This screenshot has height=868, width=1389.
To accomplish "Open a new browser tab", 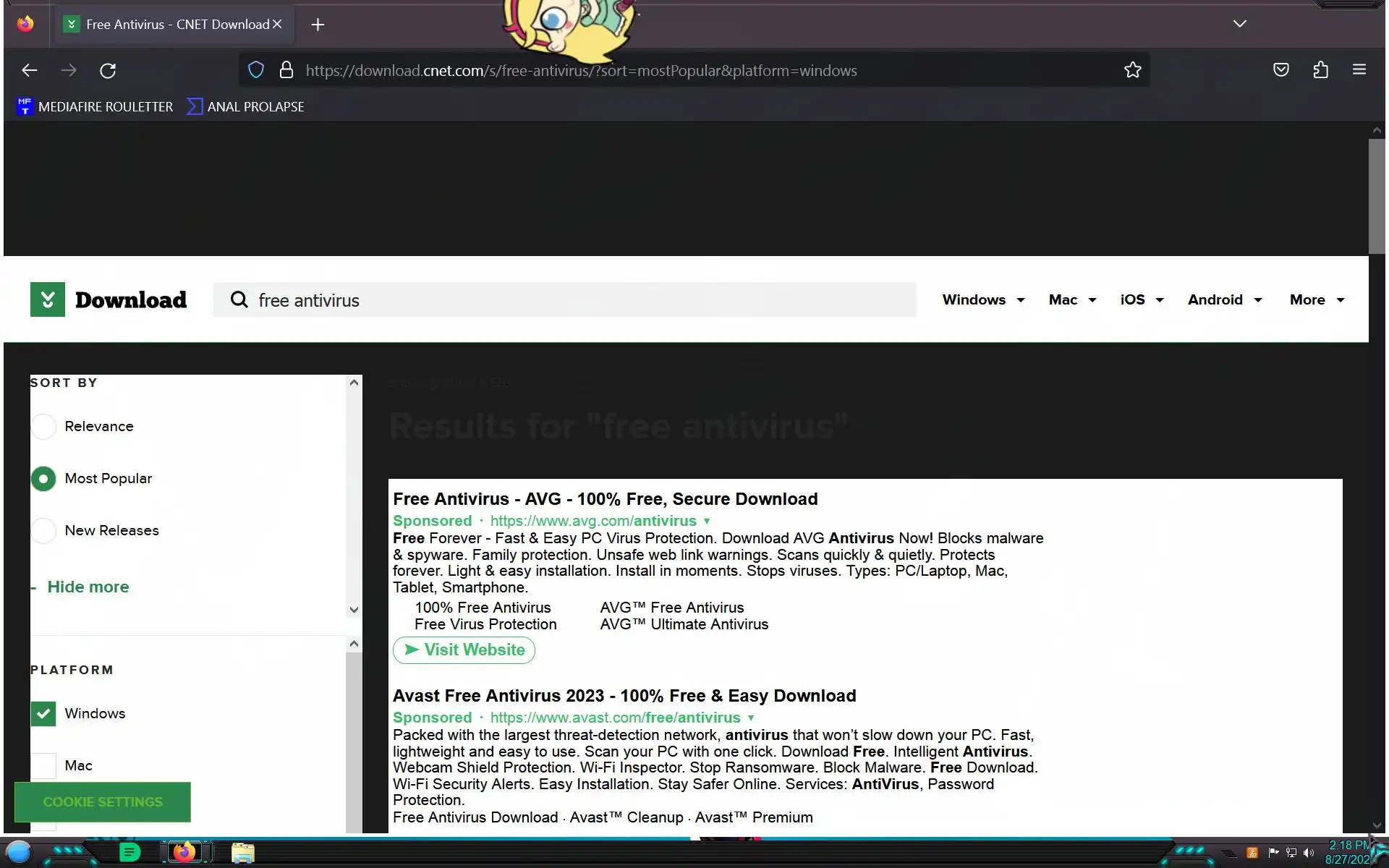I will pyautogui.click(x=318, y=25).
